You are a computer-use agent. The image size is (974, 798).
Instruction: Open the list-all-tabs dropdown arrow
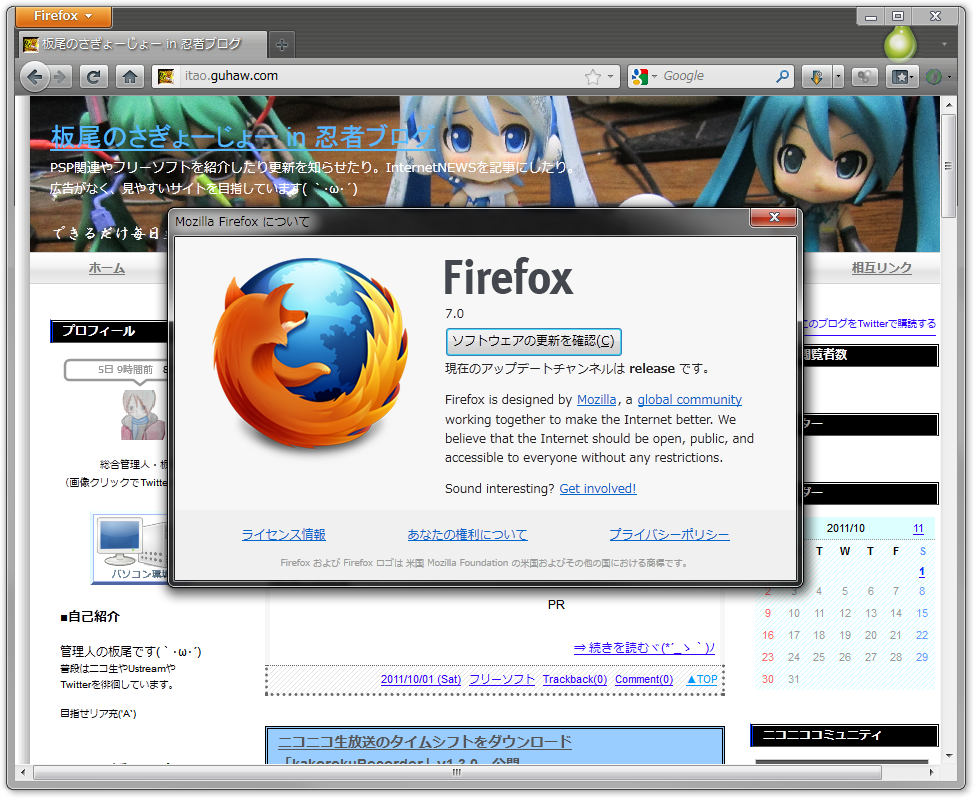point(944,44)
